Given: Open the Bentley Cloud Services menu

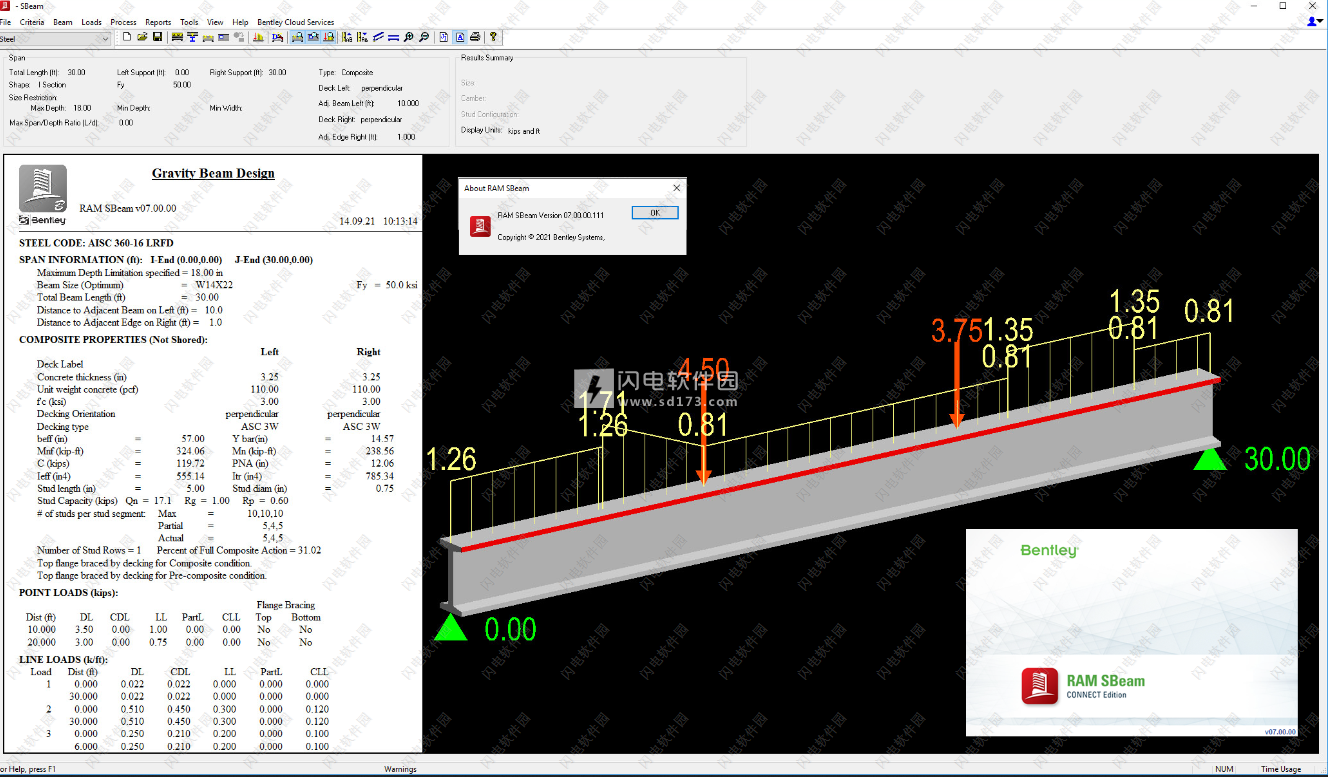Looking at the screenshot, I should click(x=295, y=22).
